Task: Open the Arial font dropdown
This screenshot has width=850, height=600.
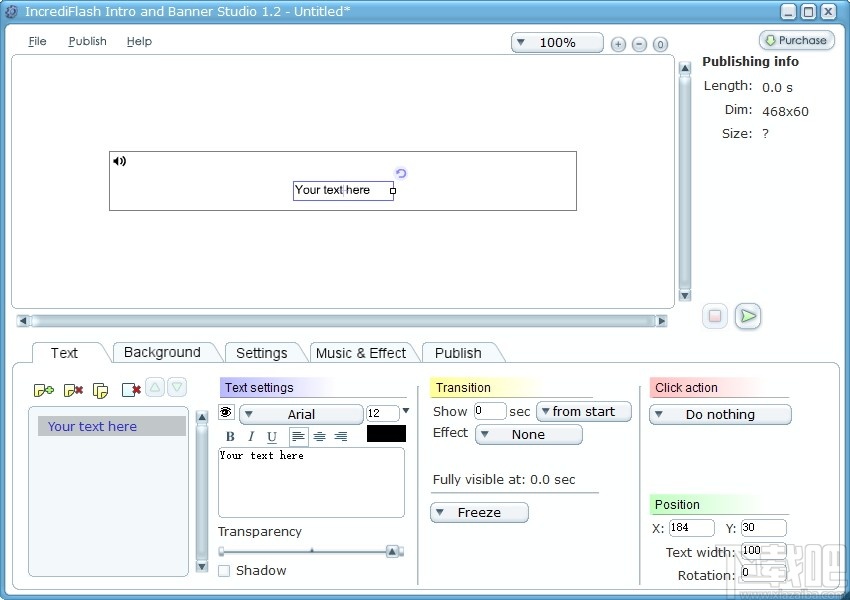Action: click(x=301, y=415)
